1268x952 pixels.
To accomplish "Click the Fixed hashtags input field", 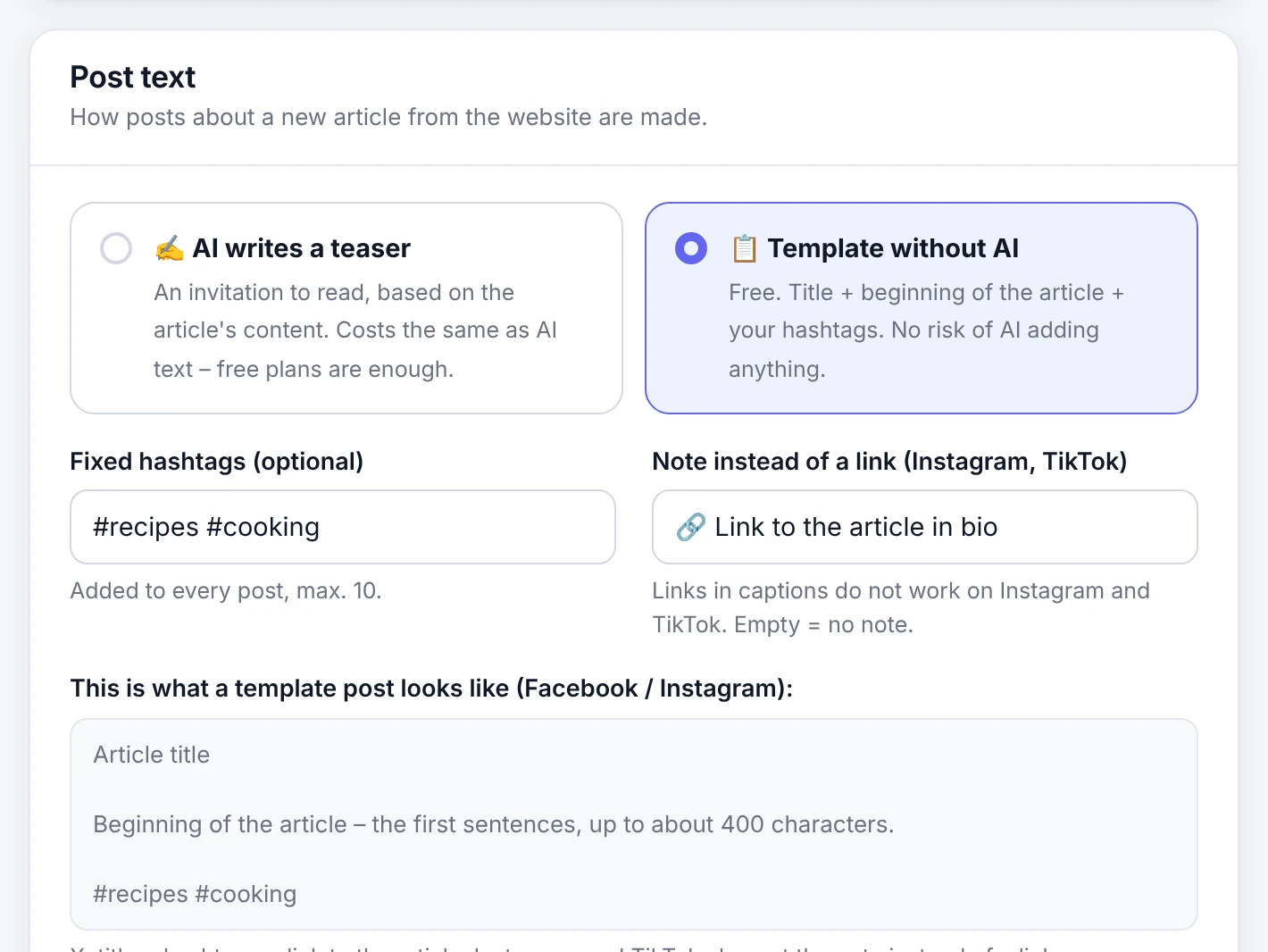I will pyautogui.click(x=343, y=527).
